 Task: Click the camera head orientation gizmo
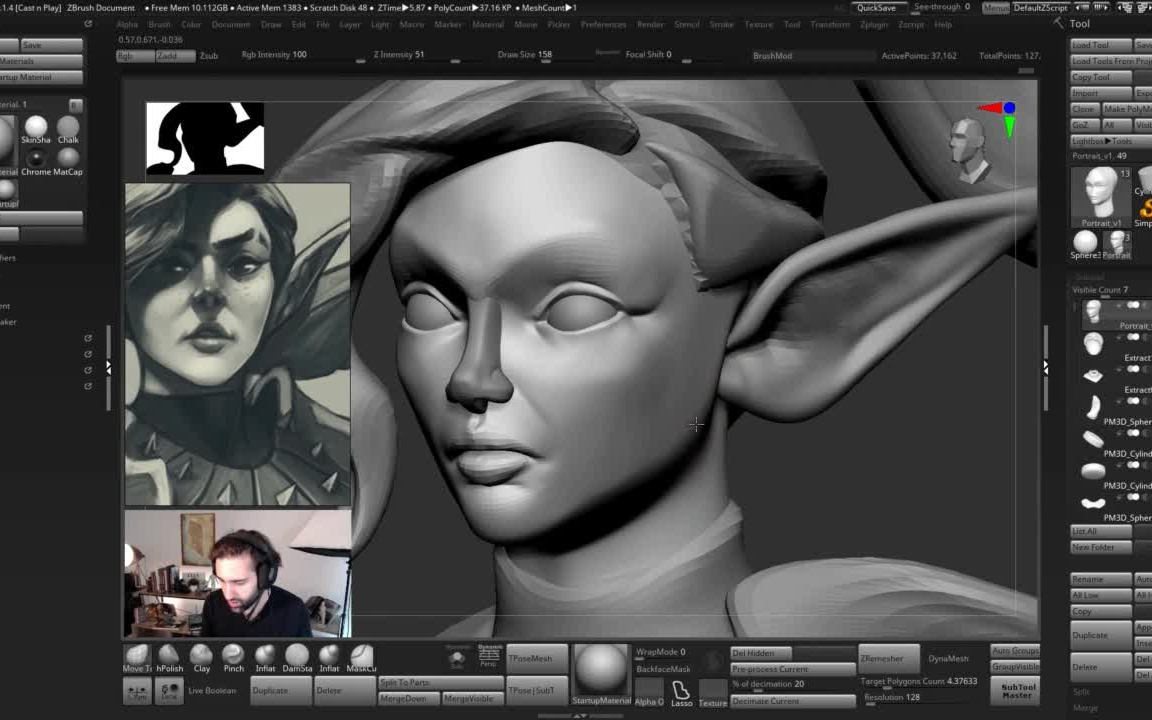point(968,150)
